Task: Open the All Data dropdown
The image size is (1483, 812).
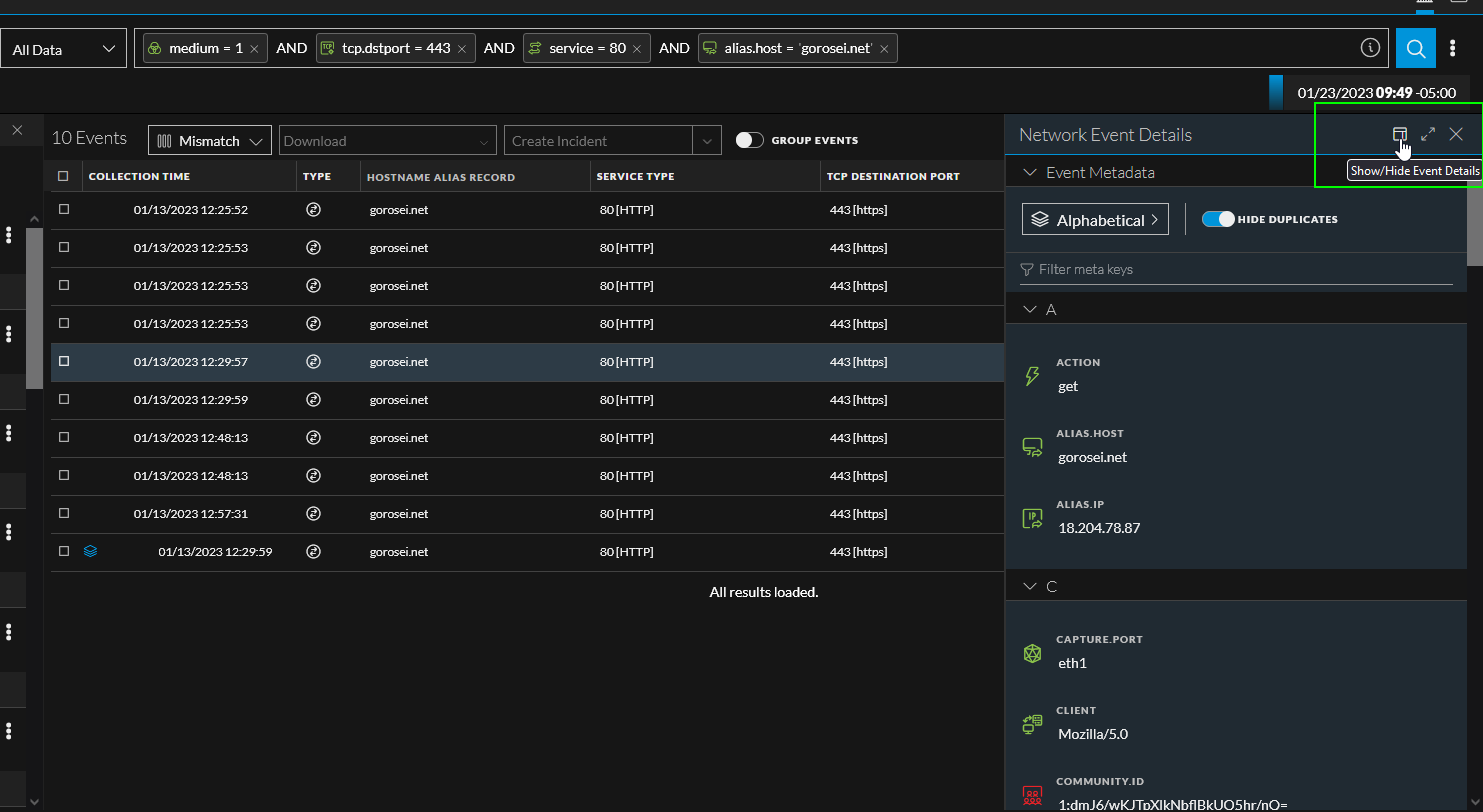Action: [x=64, y=49]
